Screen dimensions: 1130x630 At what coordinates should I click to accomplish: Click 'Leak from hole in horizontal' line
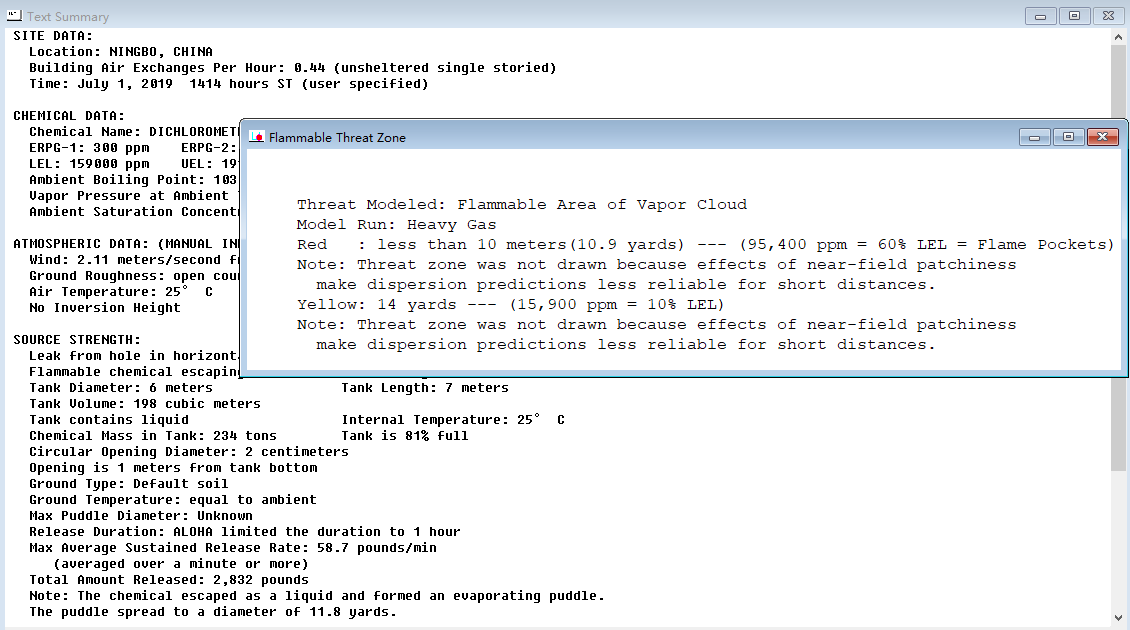[x=133, y=356]
